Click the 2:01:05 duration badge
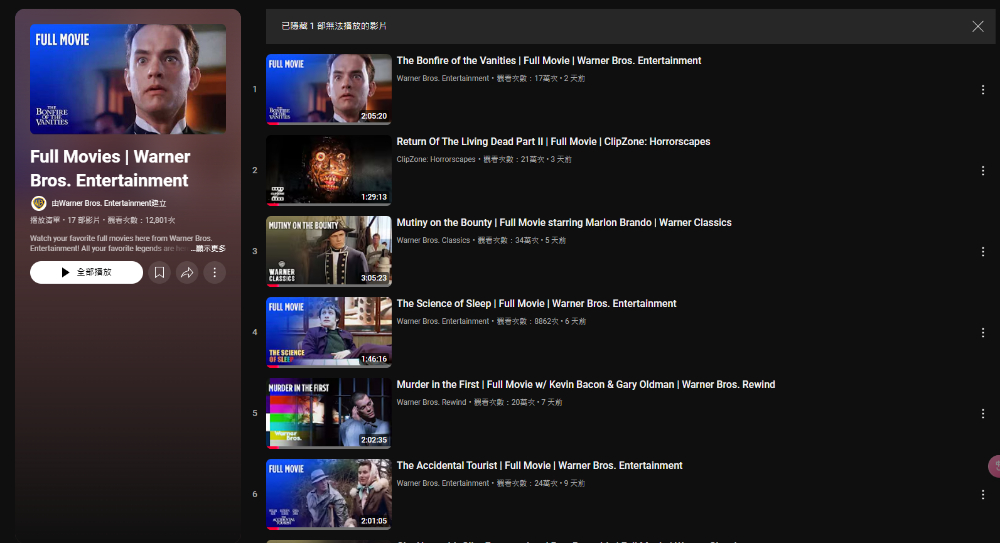1000x543 pixels. (374, 521)
